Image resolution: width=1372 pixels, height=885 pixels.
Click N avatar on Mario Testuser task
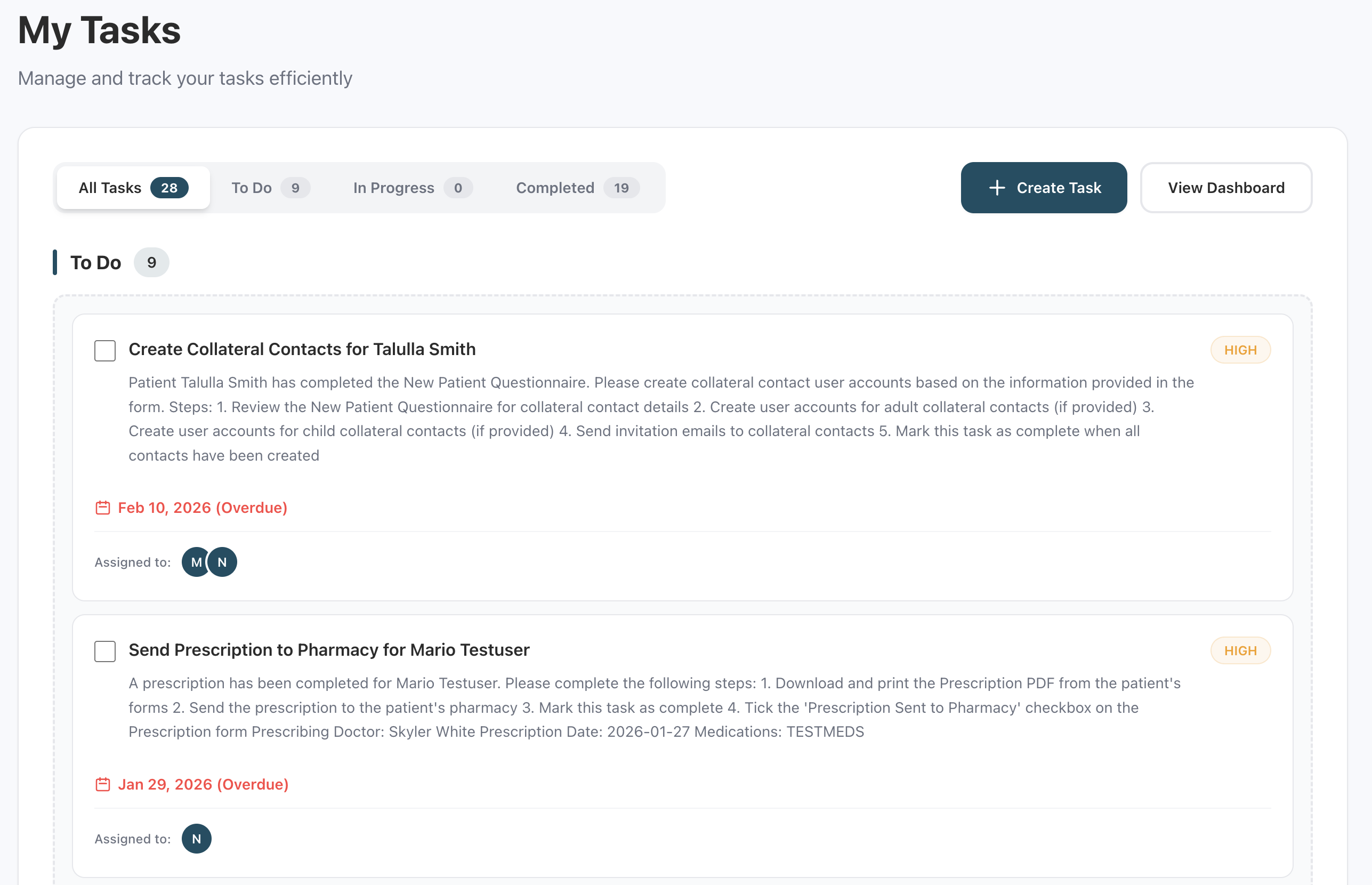pos(197,839)
